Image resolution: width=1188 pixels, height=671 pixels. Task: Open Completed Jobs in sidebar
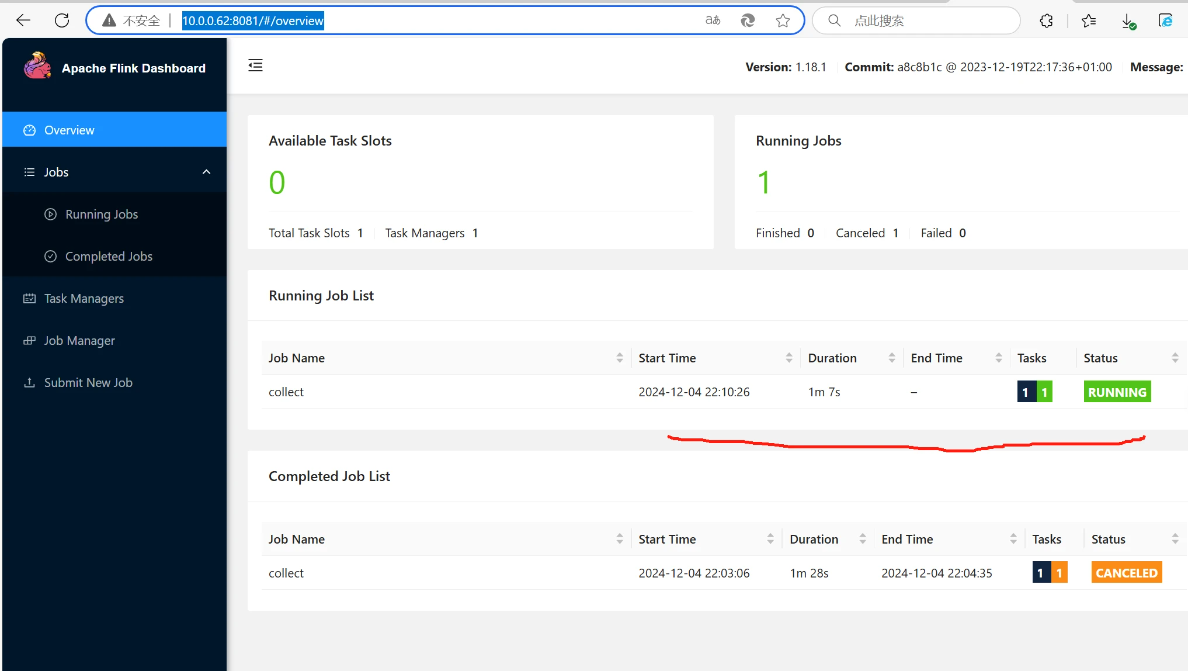point(108,257)
